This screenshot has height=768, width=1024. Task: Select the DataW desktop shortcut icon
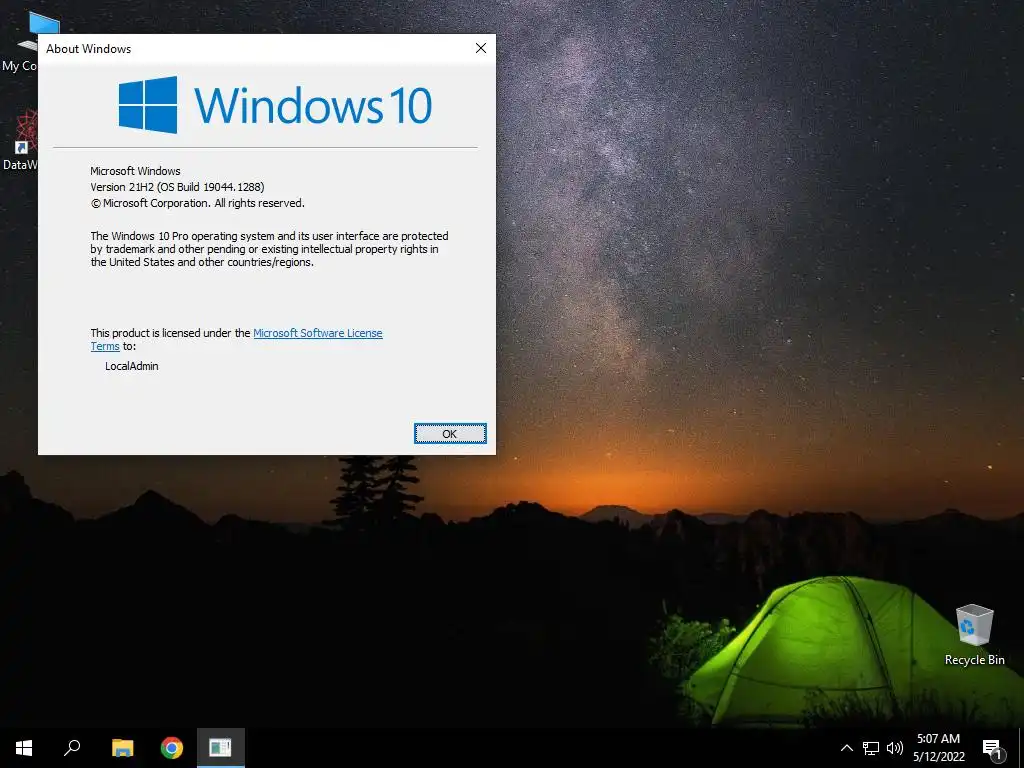(20, 140)
